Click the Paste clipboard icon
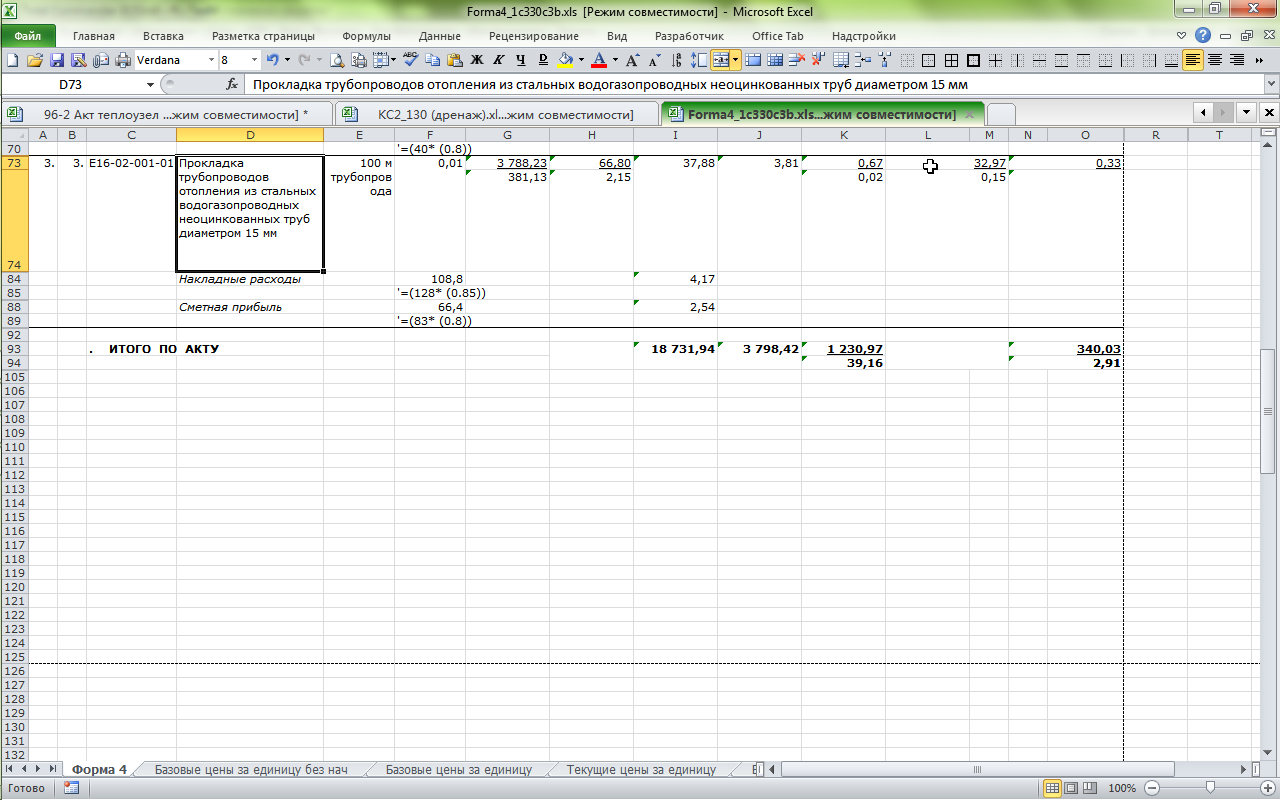The image size is (1280, 800). (455, 60)
